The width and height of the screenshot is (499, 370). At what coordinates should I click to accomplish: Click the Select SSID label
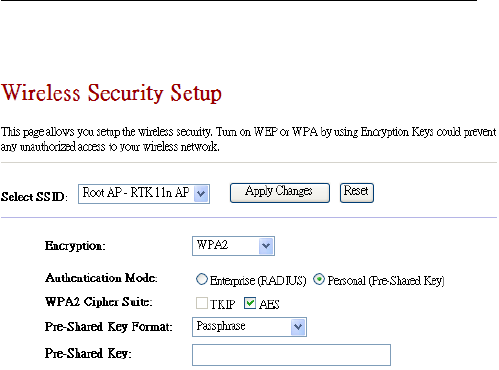34,197
